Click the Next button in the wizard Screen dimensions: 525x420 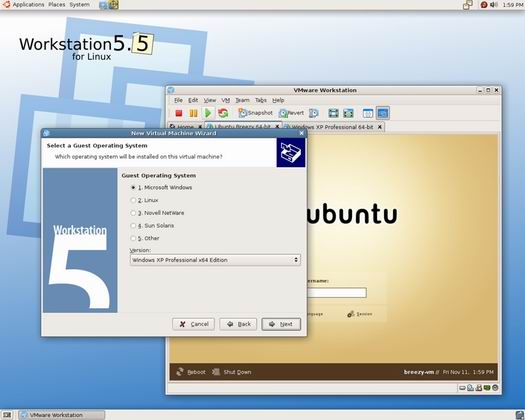281,324
